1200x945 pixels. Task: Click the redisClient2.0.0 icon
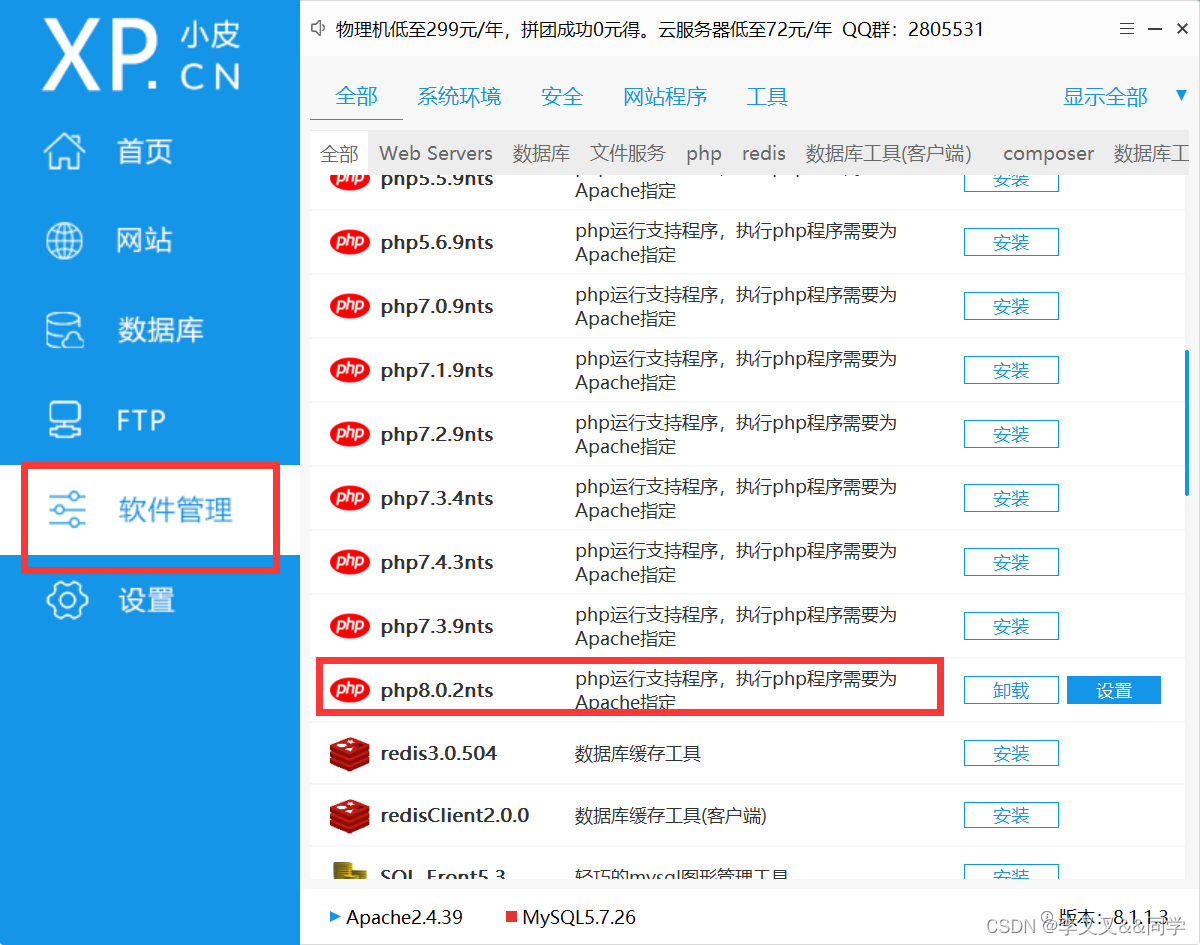click(349, 815)
